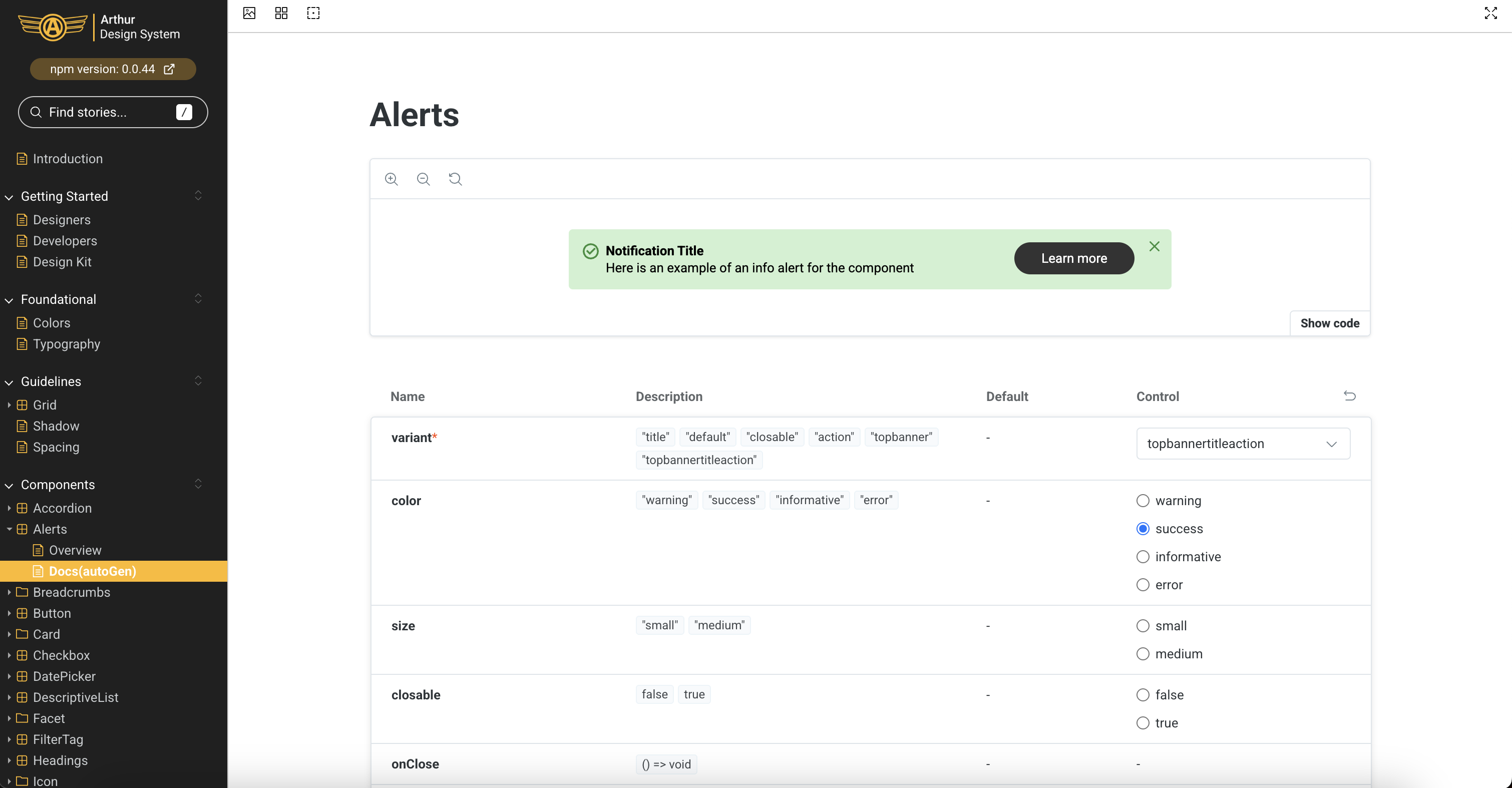
Task: Click the zoom in icon in canvas toolbar
Action: click(392, 179)
